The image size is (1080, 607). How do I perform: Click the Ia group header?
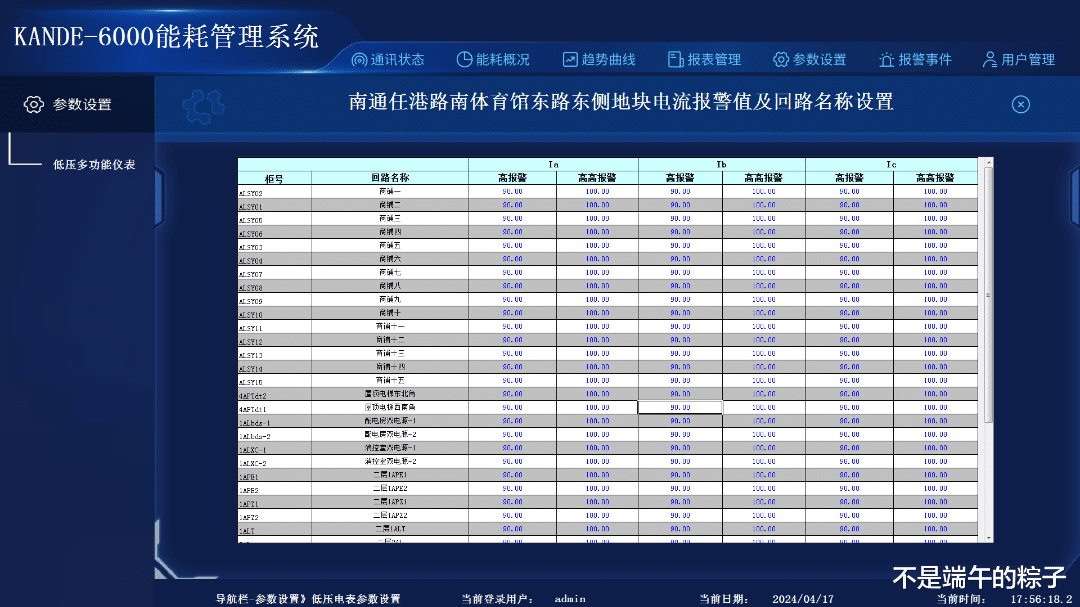coord(553,165)
